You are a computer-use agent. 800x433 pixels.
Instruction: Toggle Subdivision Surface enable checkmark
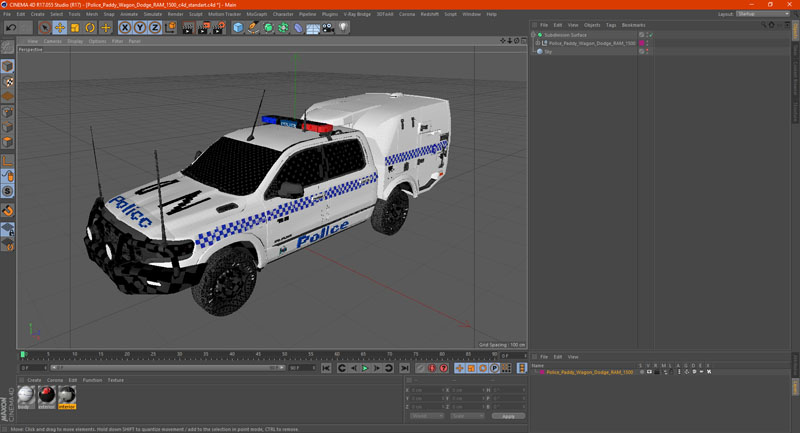click(x=649, y=35)
